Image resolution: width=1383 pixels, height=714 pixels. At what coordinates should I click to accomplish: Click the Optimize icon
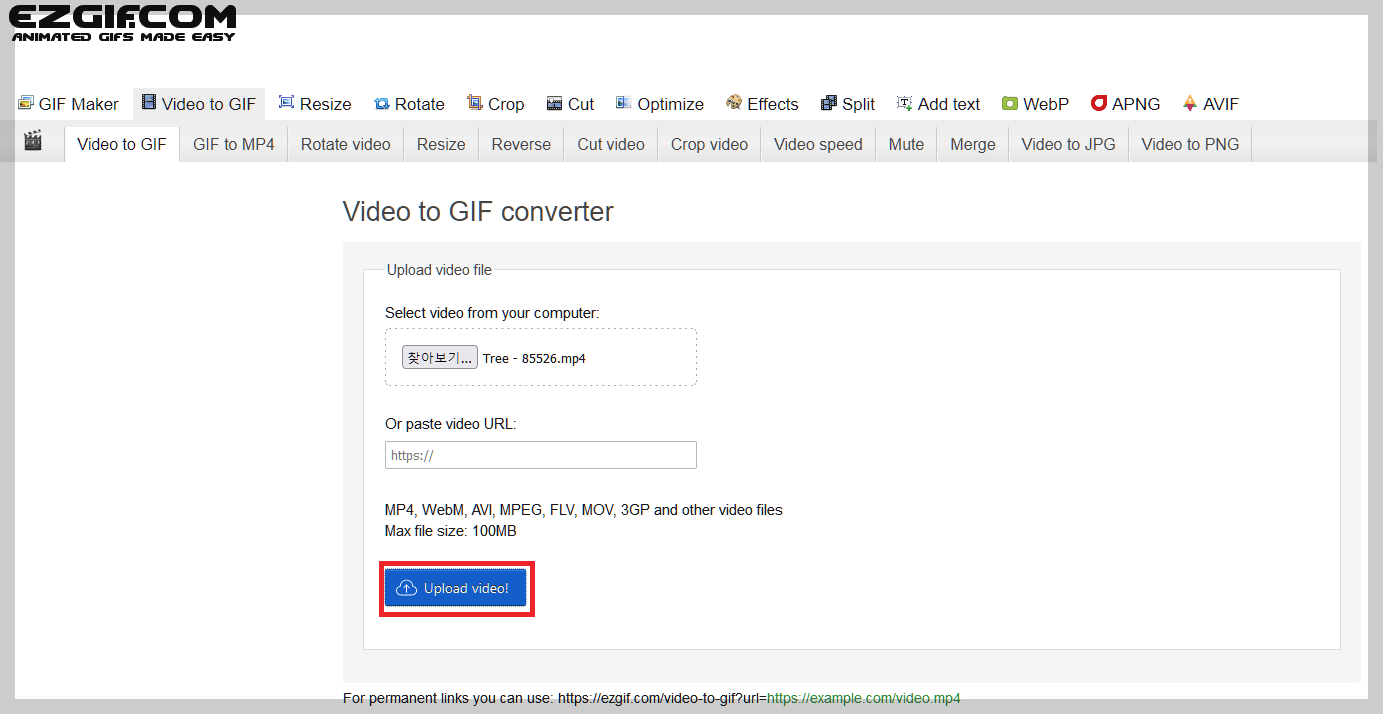624,103
